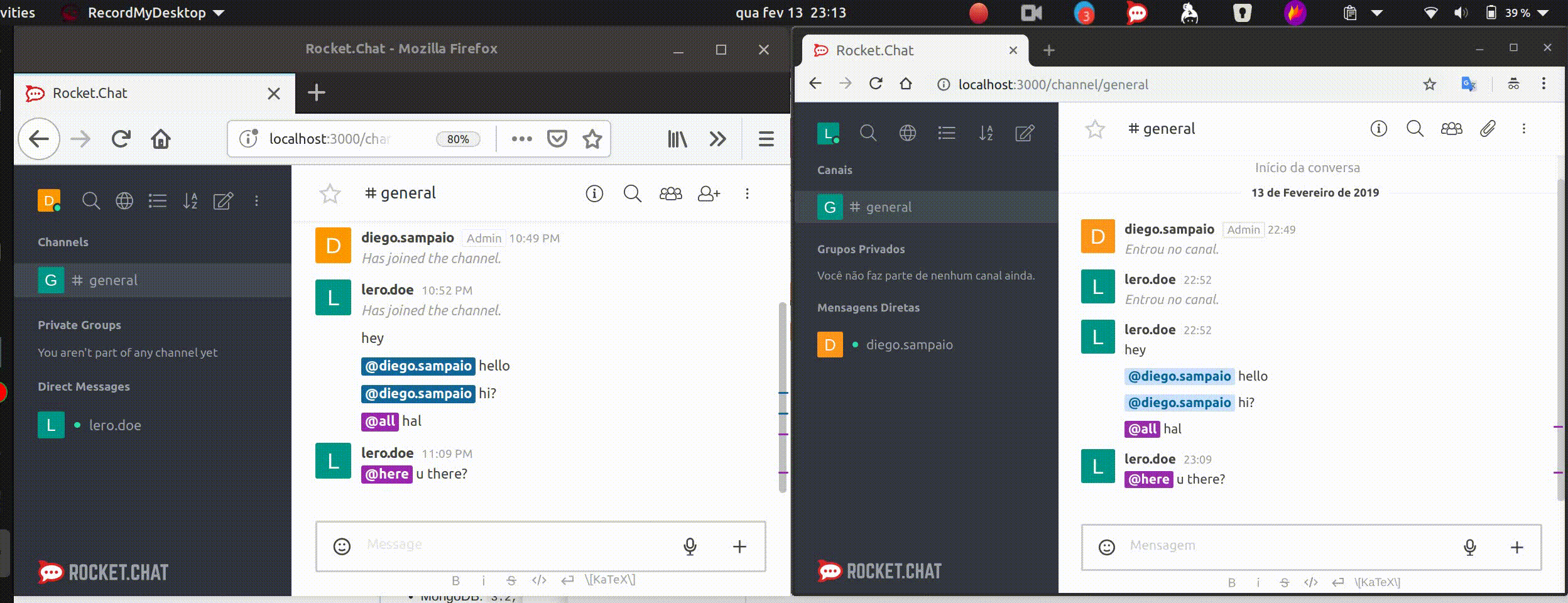The width and height of the screenshot is (1568, 603).
Task: Open the page actions three dots in Firefox URL bar
Action: 521,139
